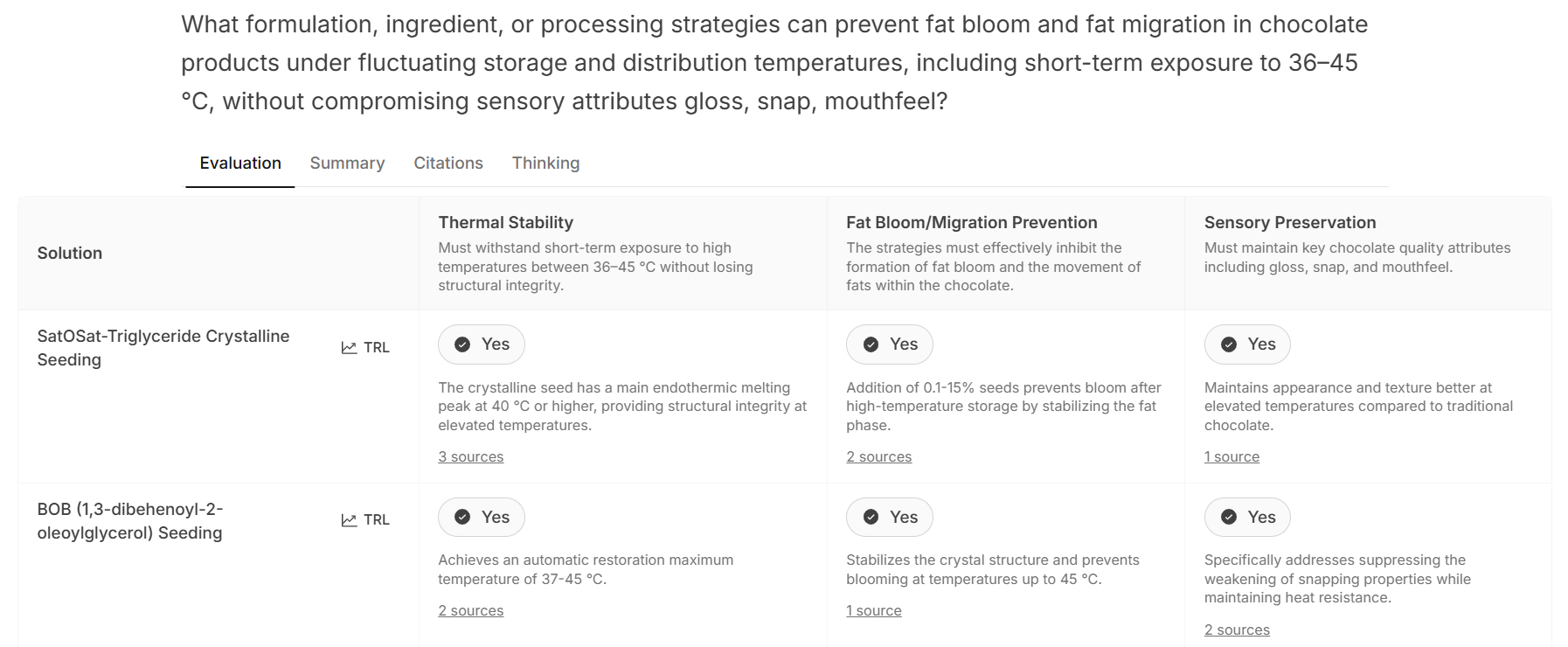1568x647 pixels.
Task: Click check icon in SatOSat Fat Bloom badge
Action: 871,344
